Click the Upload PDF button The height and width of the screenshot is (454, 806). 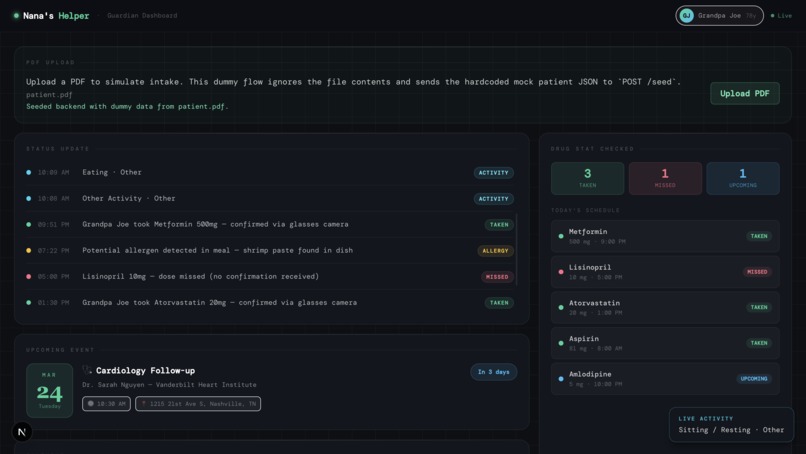point(744,94)
